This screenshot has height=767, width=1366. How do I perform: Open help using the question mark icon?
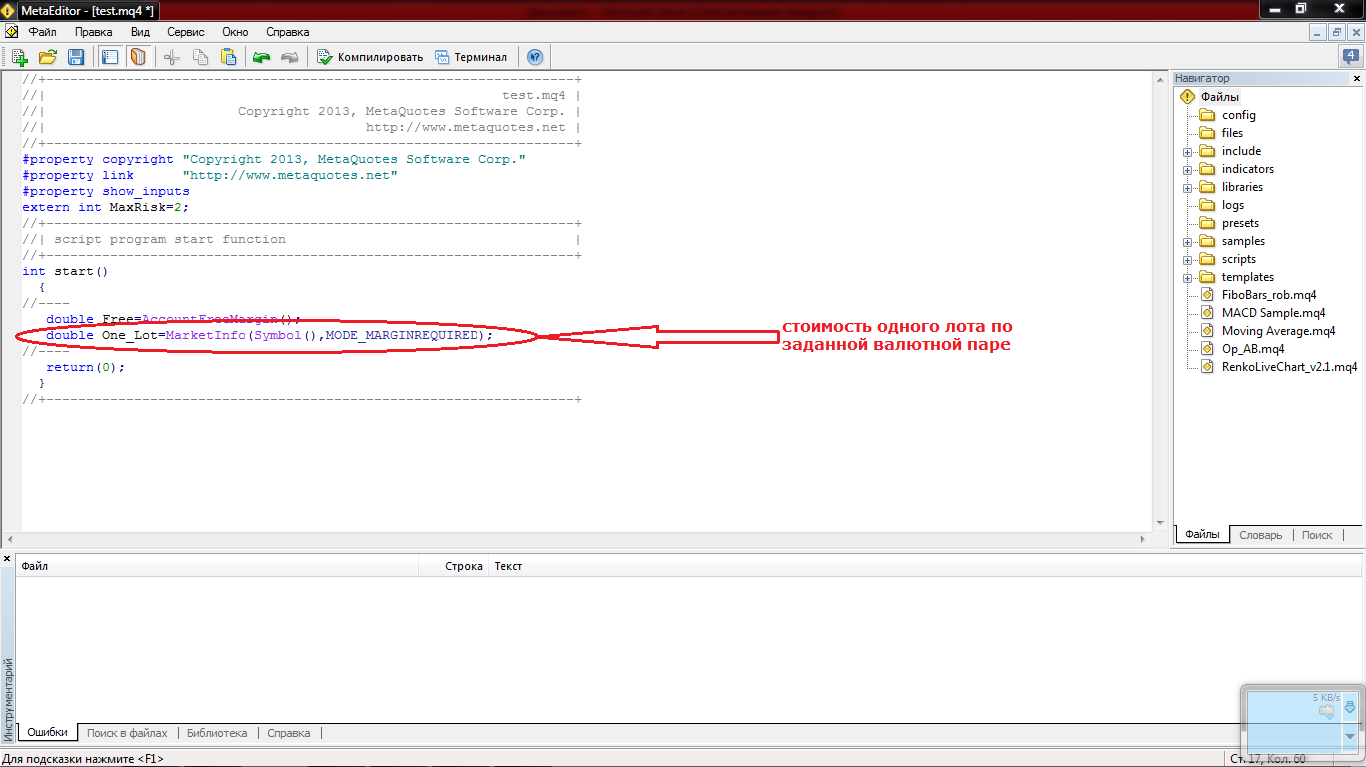click(x=535, y=57)
